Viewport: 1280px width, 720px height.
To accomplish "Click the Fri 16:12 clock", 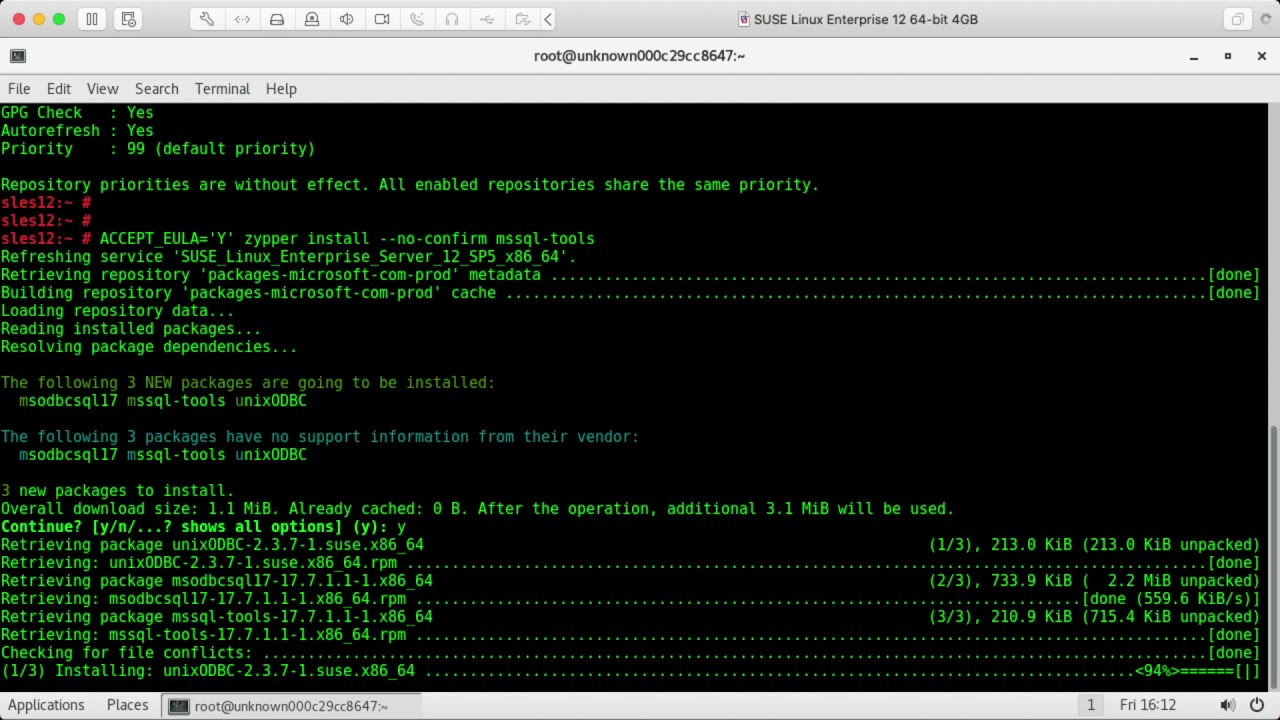I will tap(1148, 705).
